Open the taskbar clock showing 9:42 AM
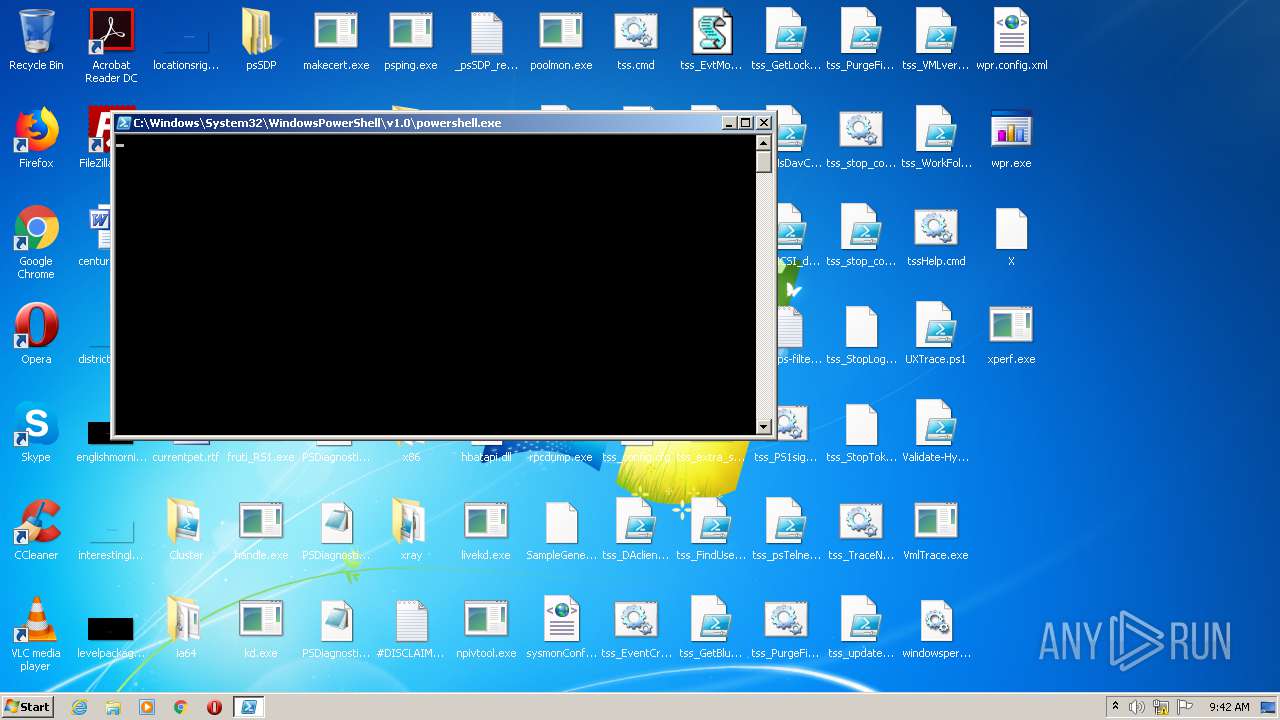1280x720 pixels. coord(1229,707)
